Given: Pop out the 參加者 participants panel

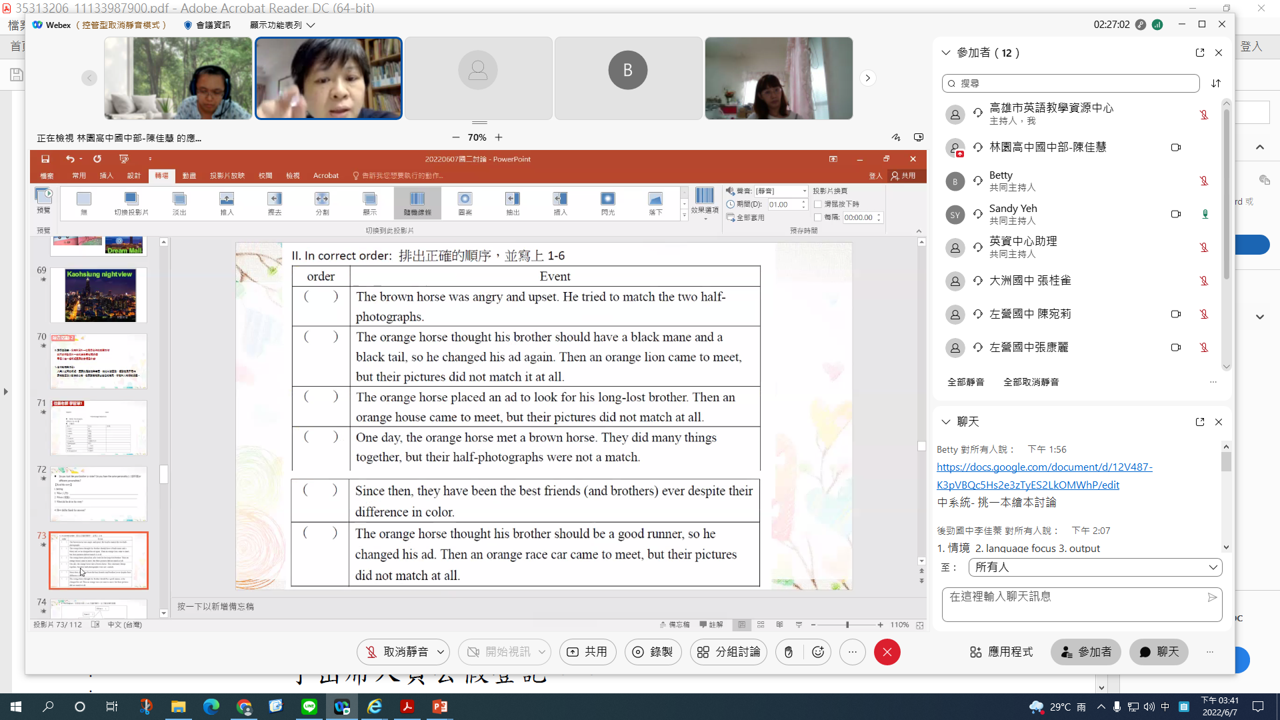Looking at the screenshot, I should (1200, 53).
